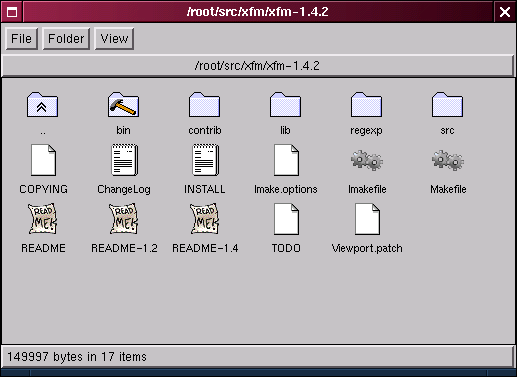Click the 'Imakefile' file name label
This screenshot has width=517, height=377.
click(367, 189)
